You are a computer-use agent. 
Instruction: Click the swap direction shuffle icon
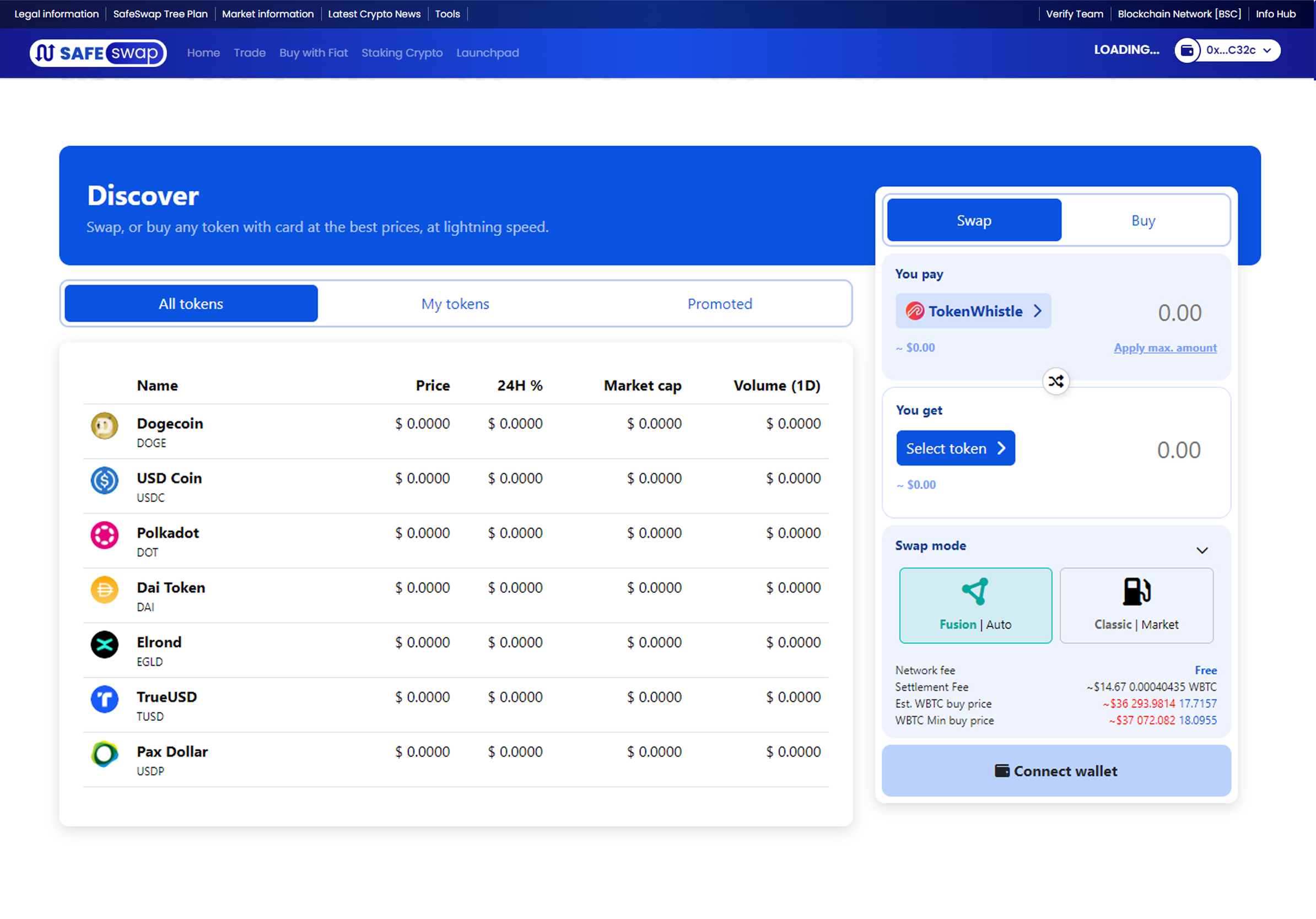click(1056, 381)
